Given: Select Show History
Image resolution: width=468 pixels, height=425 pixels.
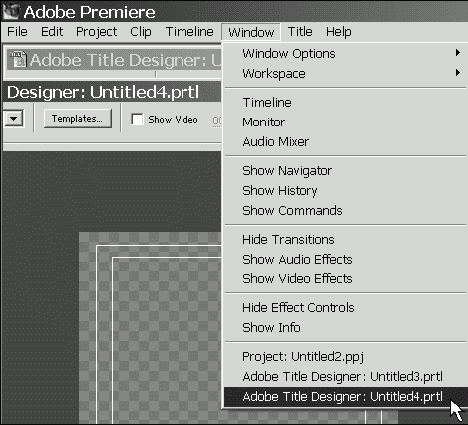Looking at the screenshot, I should tap(345, 191).
